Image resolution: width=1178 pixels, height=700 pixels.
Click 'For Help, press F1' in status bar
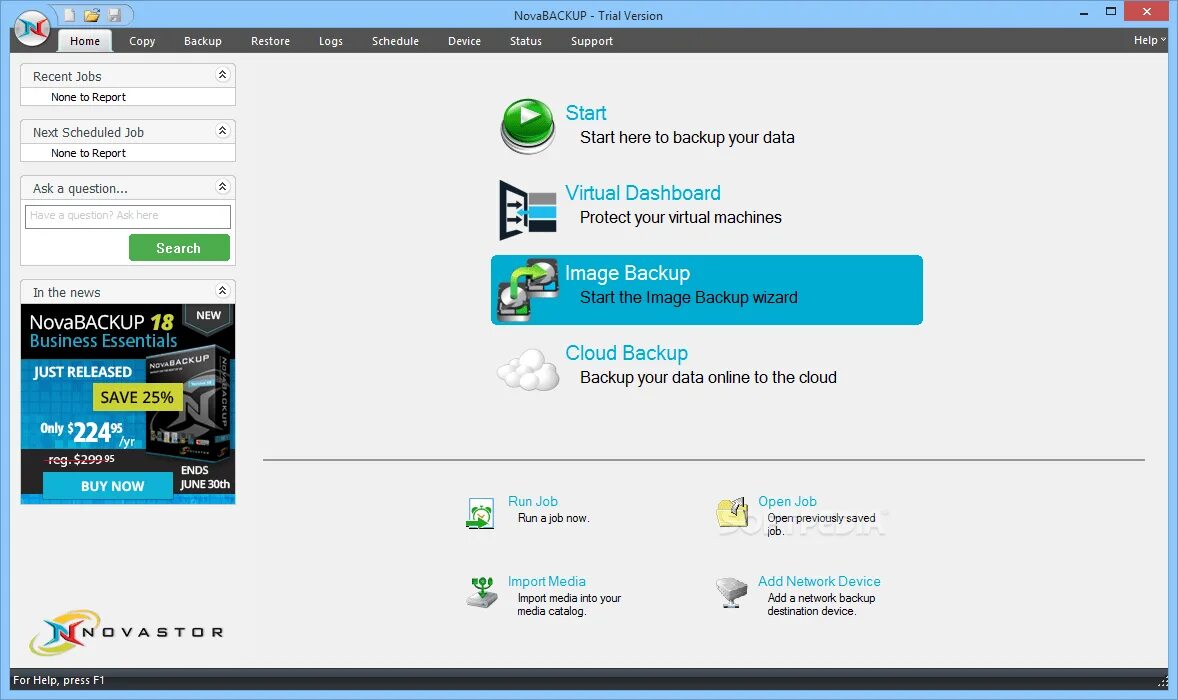point(59,680)
